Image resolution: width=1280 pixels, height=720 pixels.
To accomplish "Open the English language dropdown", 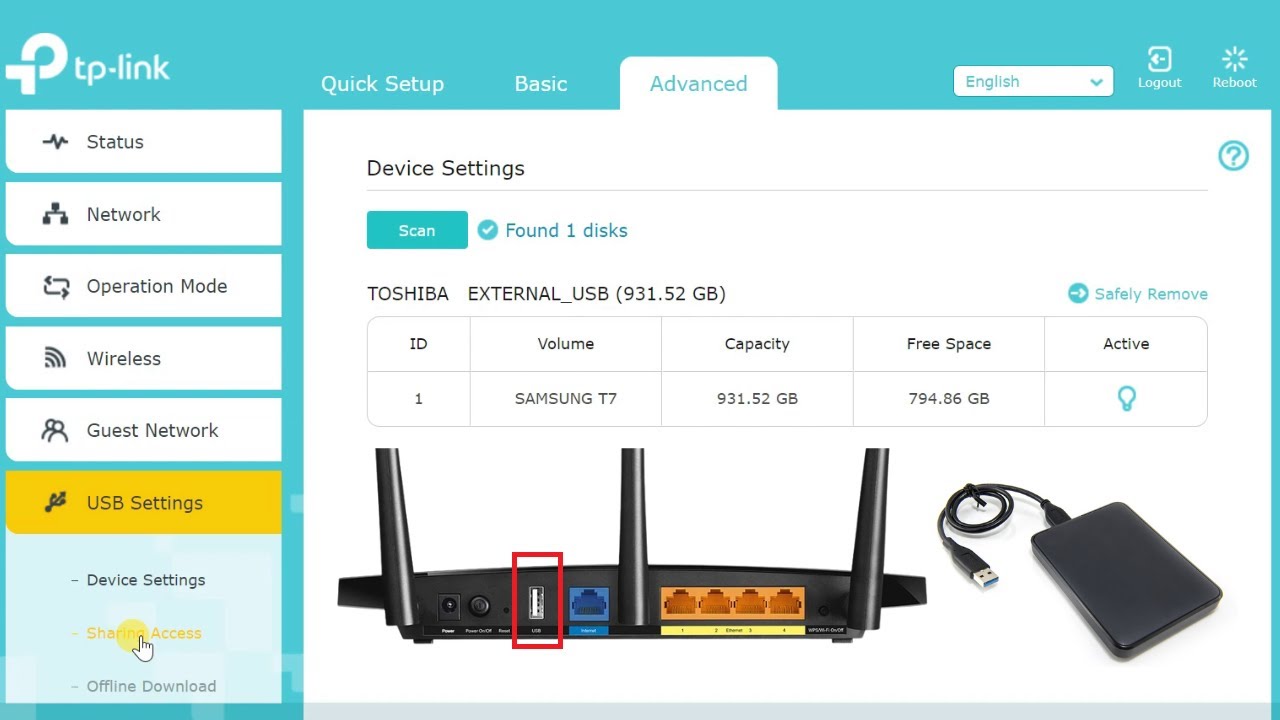I will (x=1033, y=82).
